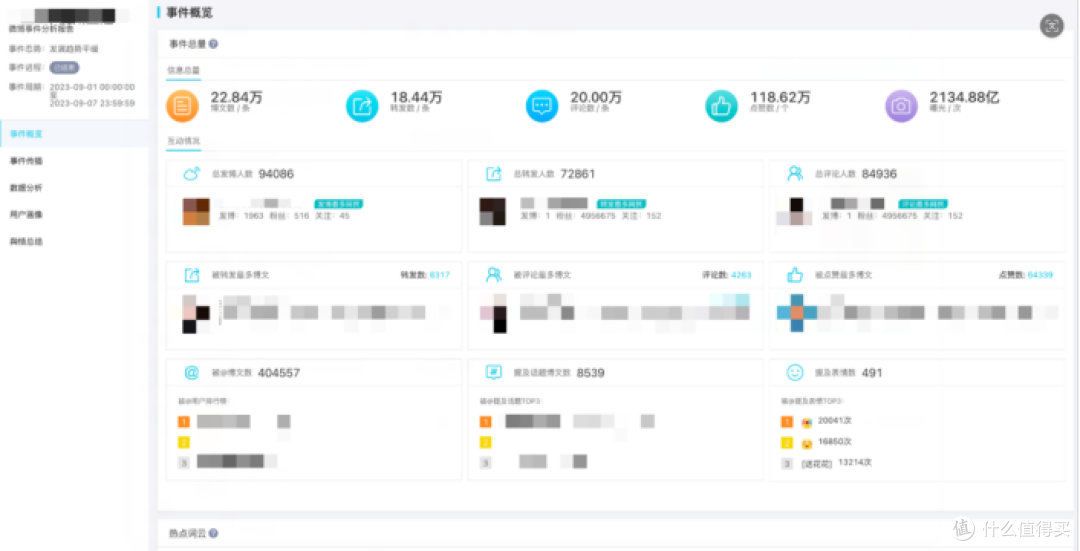Screen dimensions: 1080x551
Task: Click the 404557 mentioned posts number
Action: coord(279,373)
